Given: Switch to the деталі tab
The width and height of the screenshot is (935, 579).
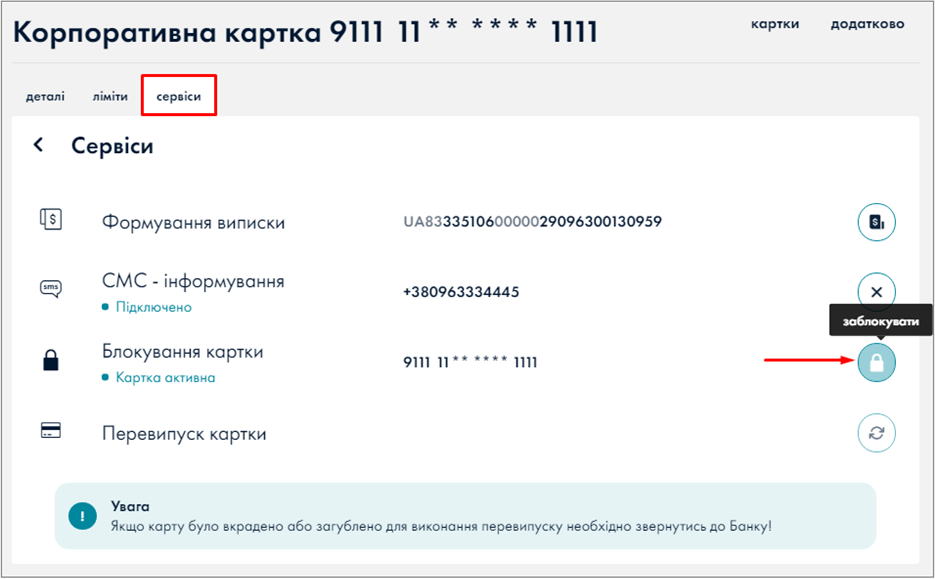Looking at the screenshot, I should [45, 96].
